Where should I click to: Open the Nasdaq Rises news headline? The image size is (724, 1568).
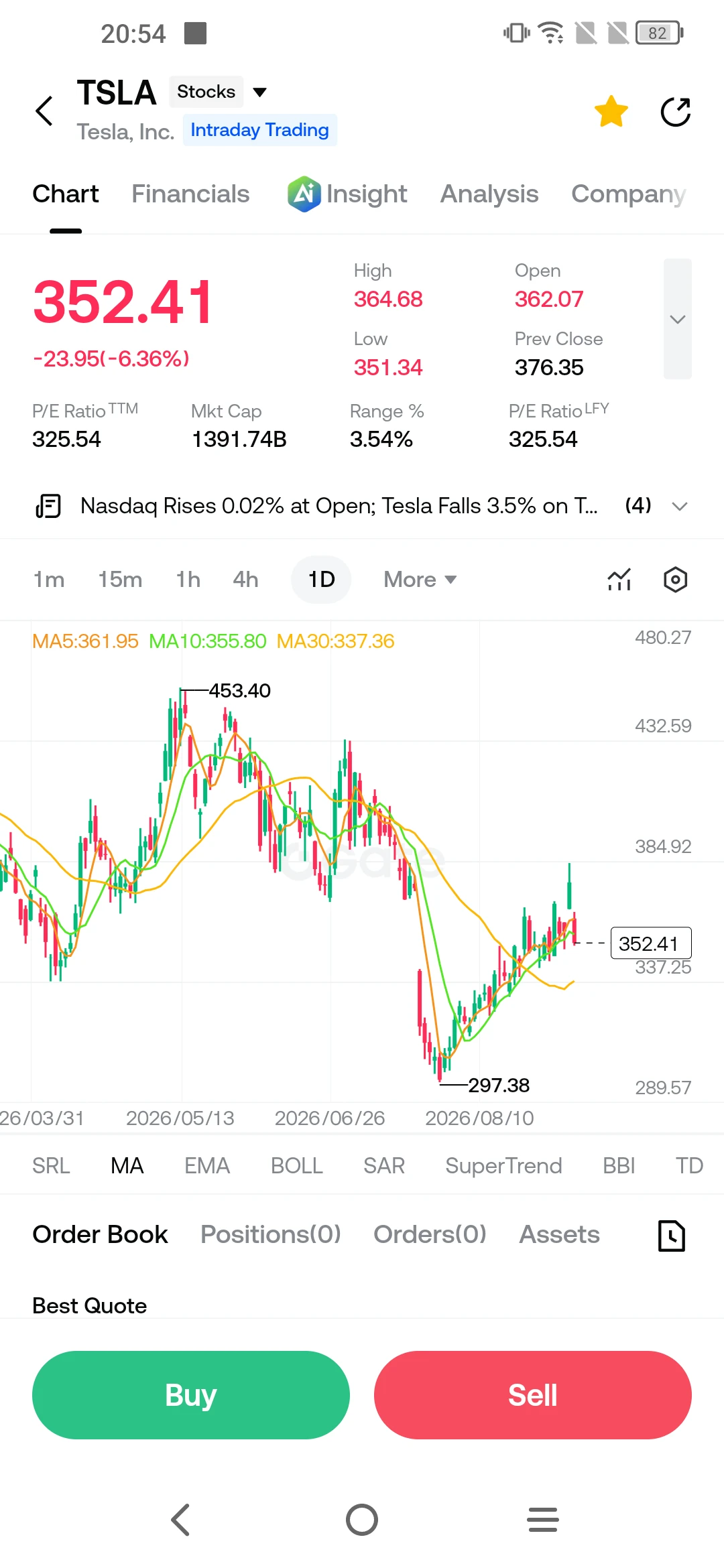click(339, 506)
